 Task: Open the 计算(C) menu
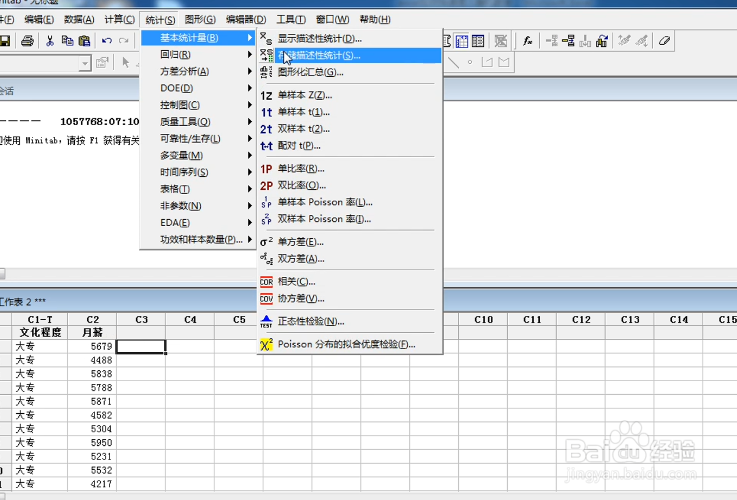[x=119, y=20]
